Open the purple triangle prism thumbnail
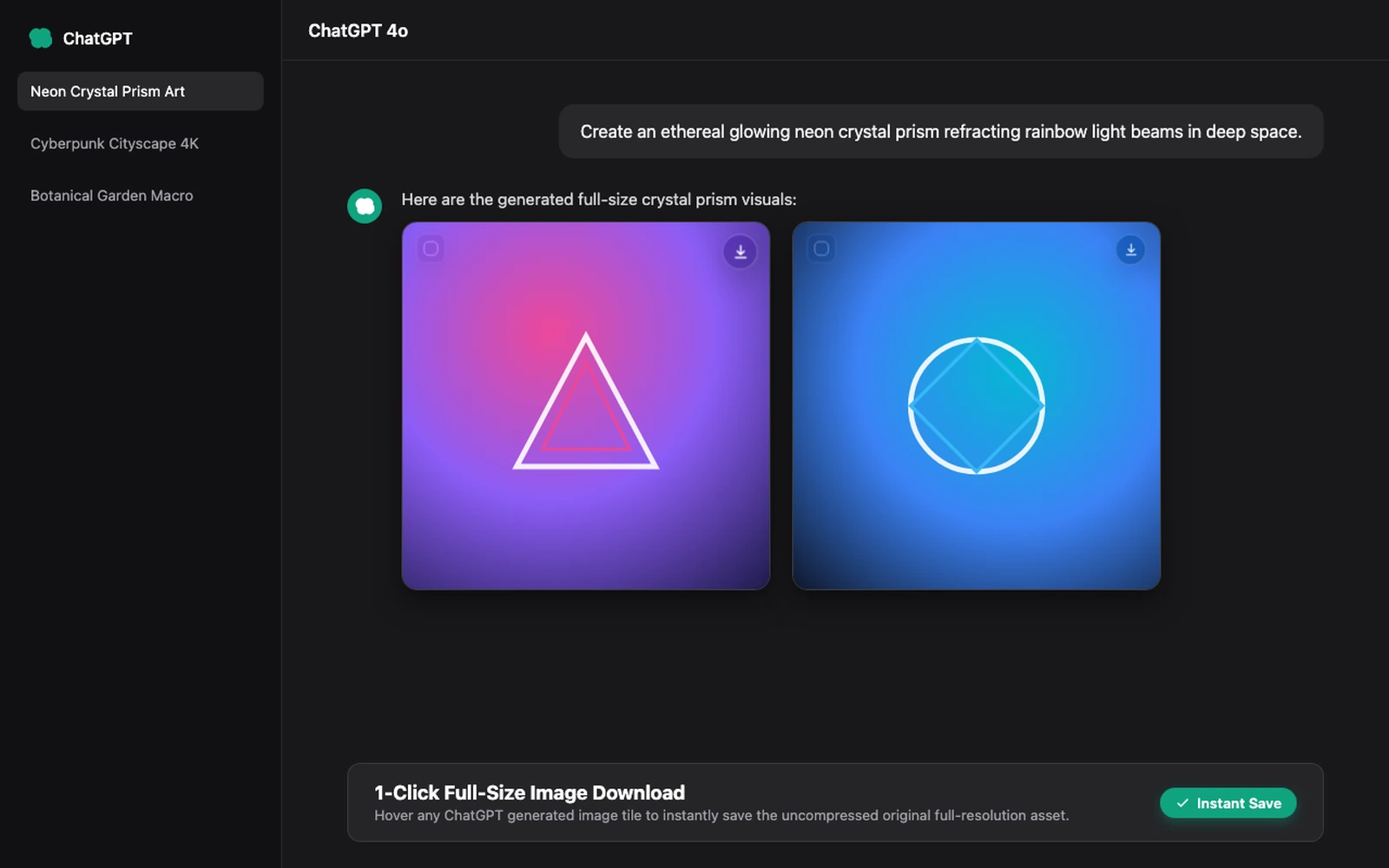The width and height of the screenshot is (1389, 868). pos(586,405)
